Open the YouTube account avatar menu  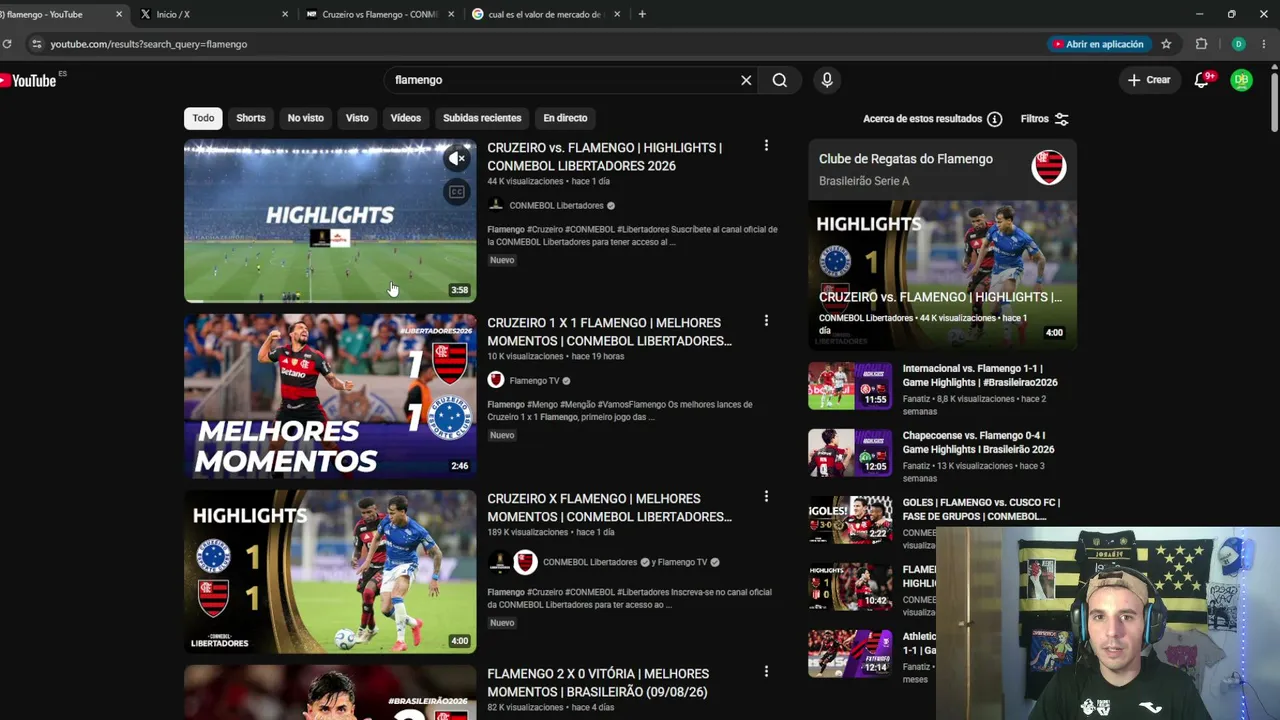[1241, 80]
